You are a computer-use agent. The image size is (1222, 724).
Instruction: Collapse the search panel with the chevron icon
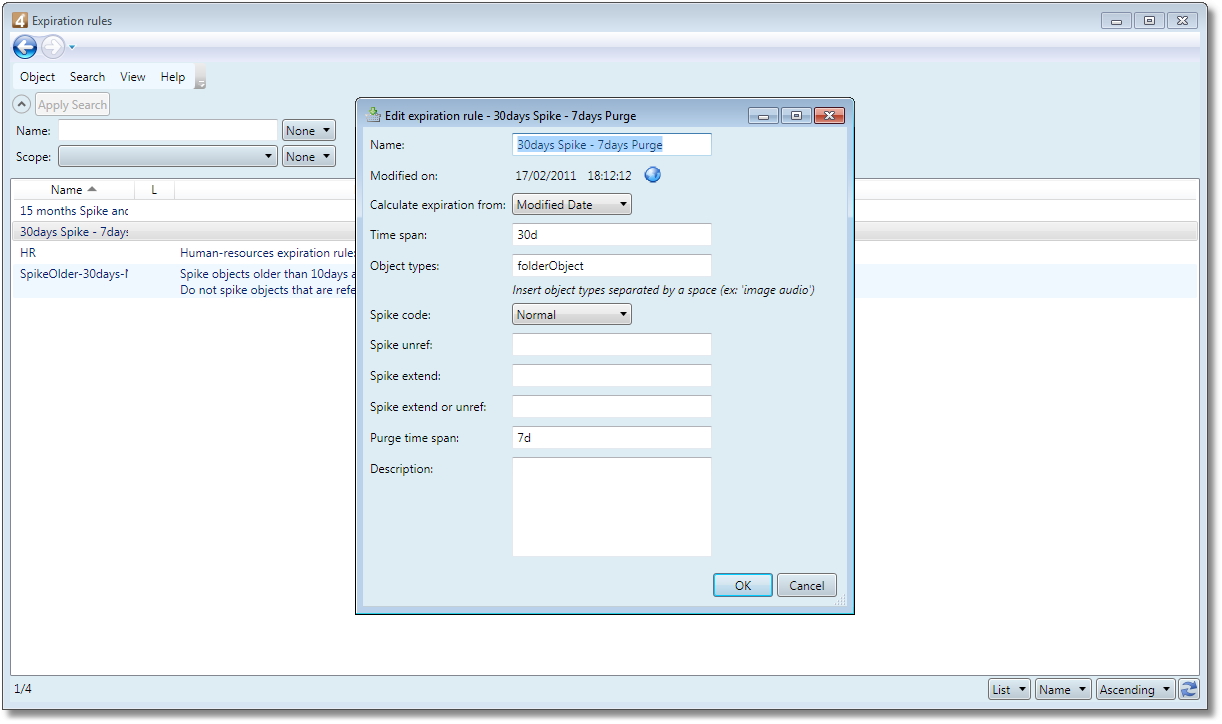[22, 104]
